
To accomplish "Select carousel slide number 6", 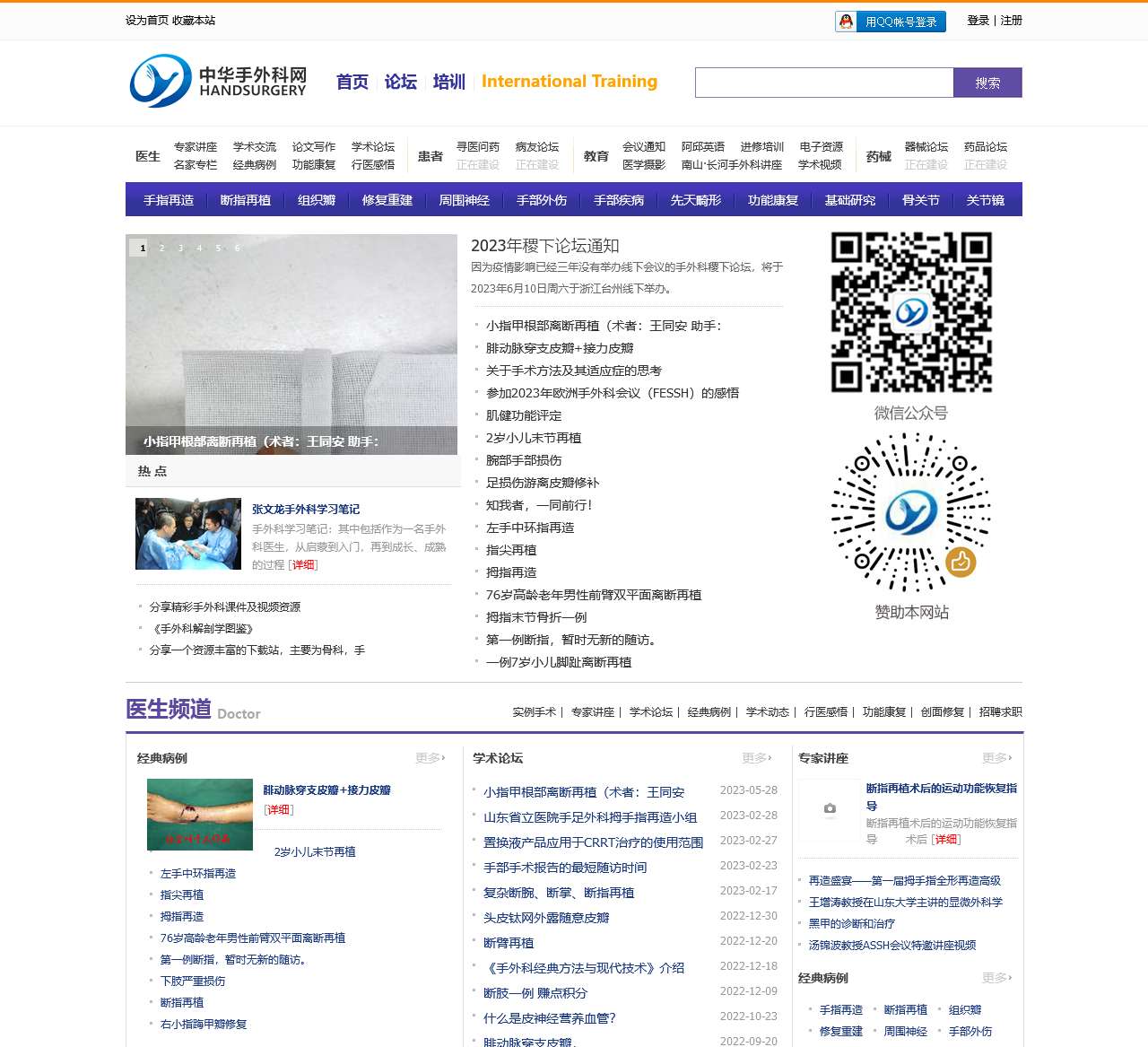I will [x=237, y=247].
